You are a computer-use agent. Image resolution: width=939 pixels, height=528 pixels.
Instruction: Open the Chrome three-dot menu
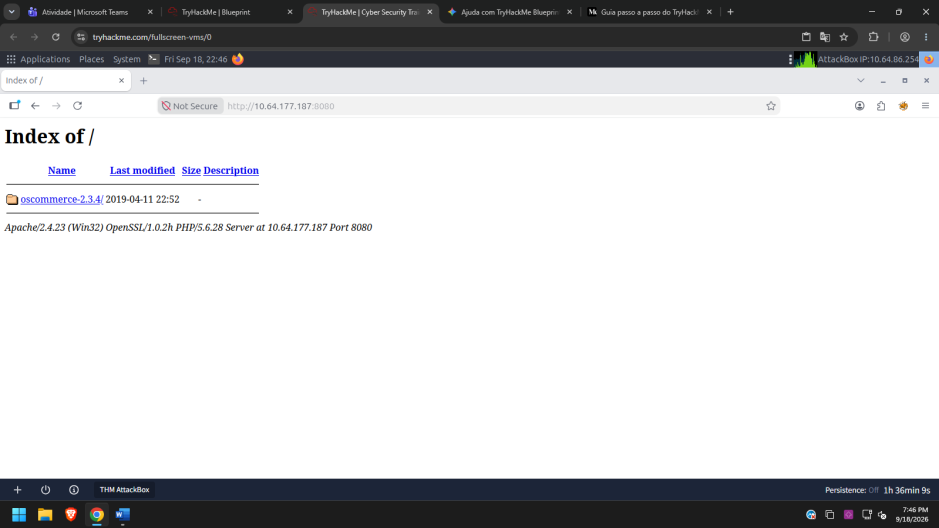(926, 37)
